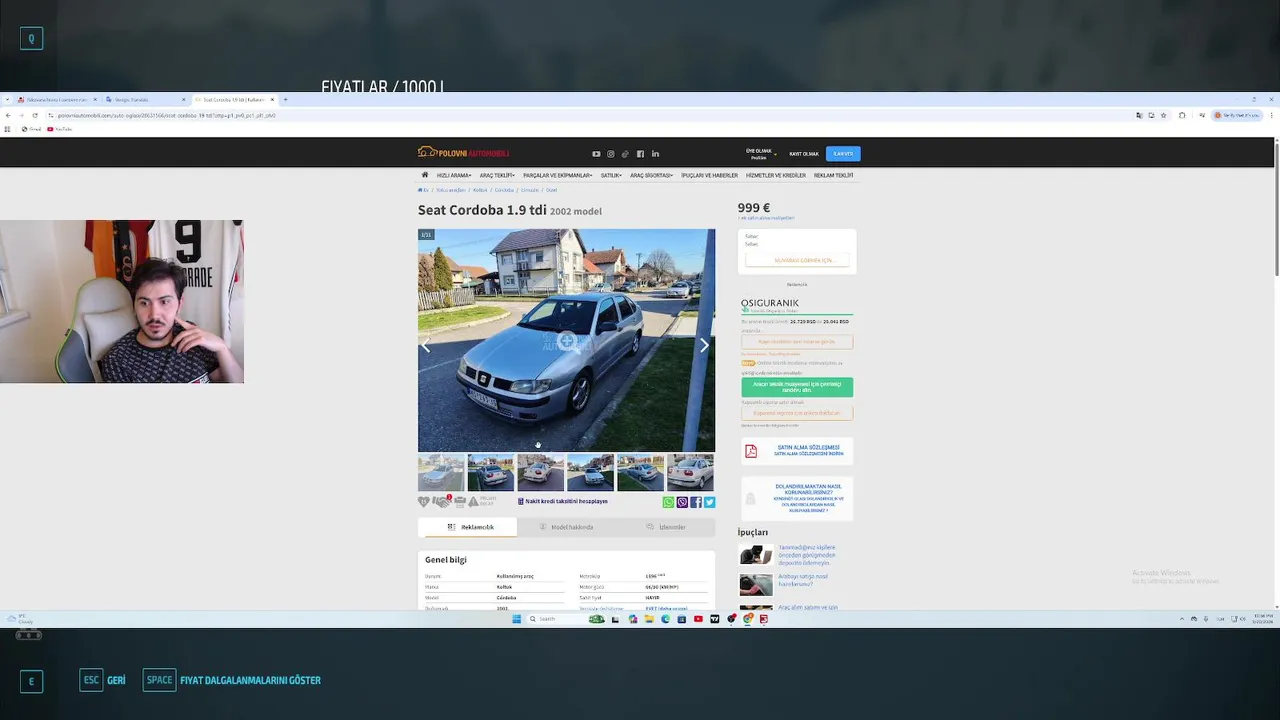Switch to the İzlenimler tab
Screen dimensions: 1280x720
(x=665, y=527)
